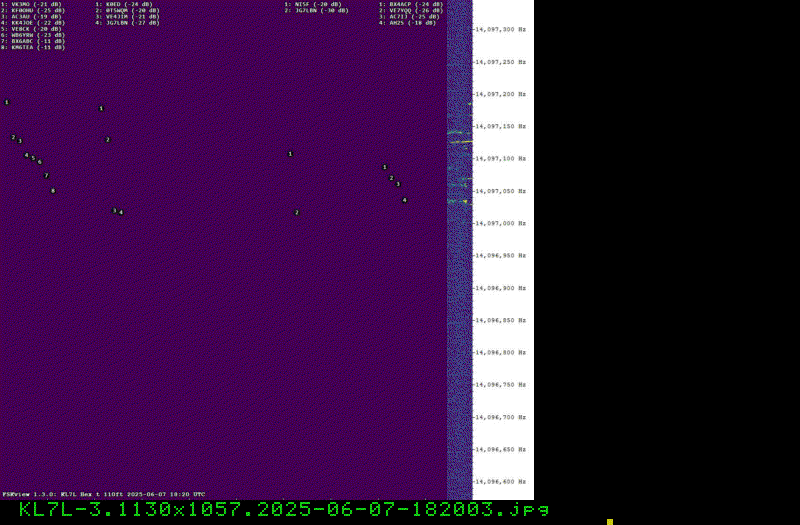Select the 14,096,800 Hz frequency label
Image resolution: width=800 pixels, height=525 pixels.
[500, 352]
